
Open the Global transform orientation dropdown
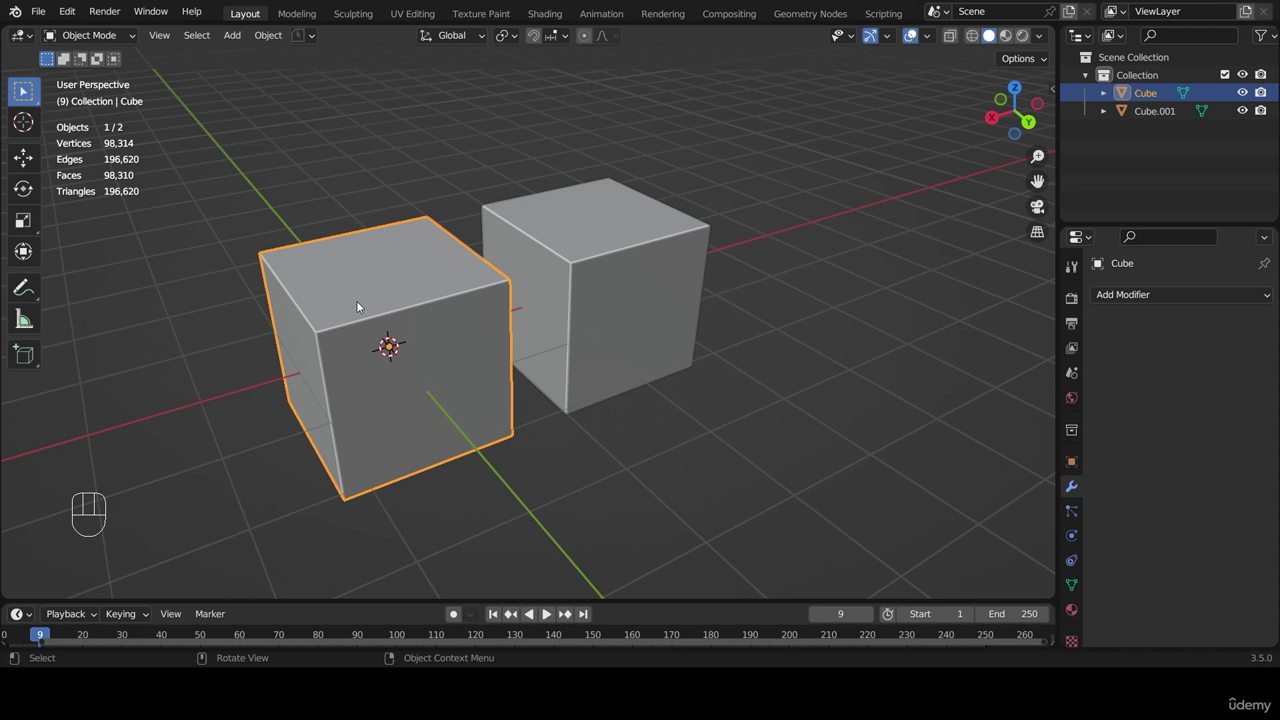click(x=452, y=35)
